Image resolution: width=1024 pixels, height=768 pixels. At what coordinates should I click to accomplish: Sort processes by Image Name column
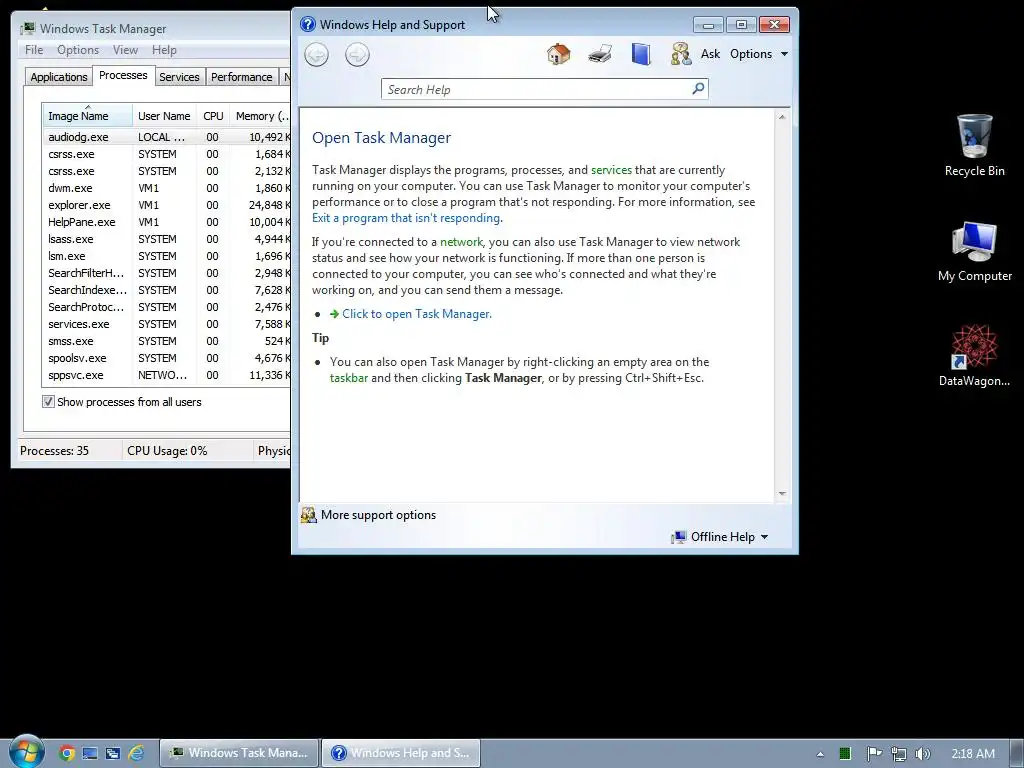(87, 116)
